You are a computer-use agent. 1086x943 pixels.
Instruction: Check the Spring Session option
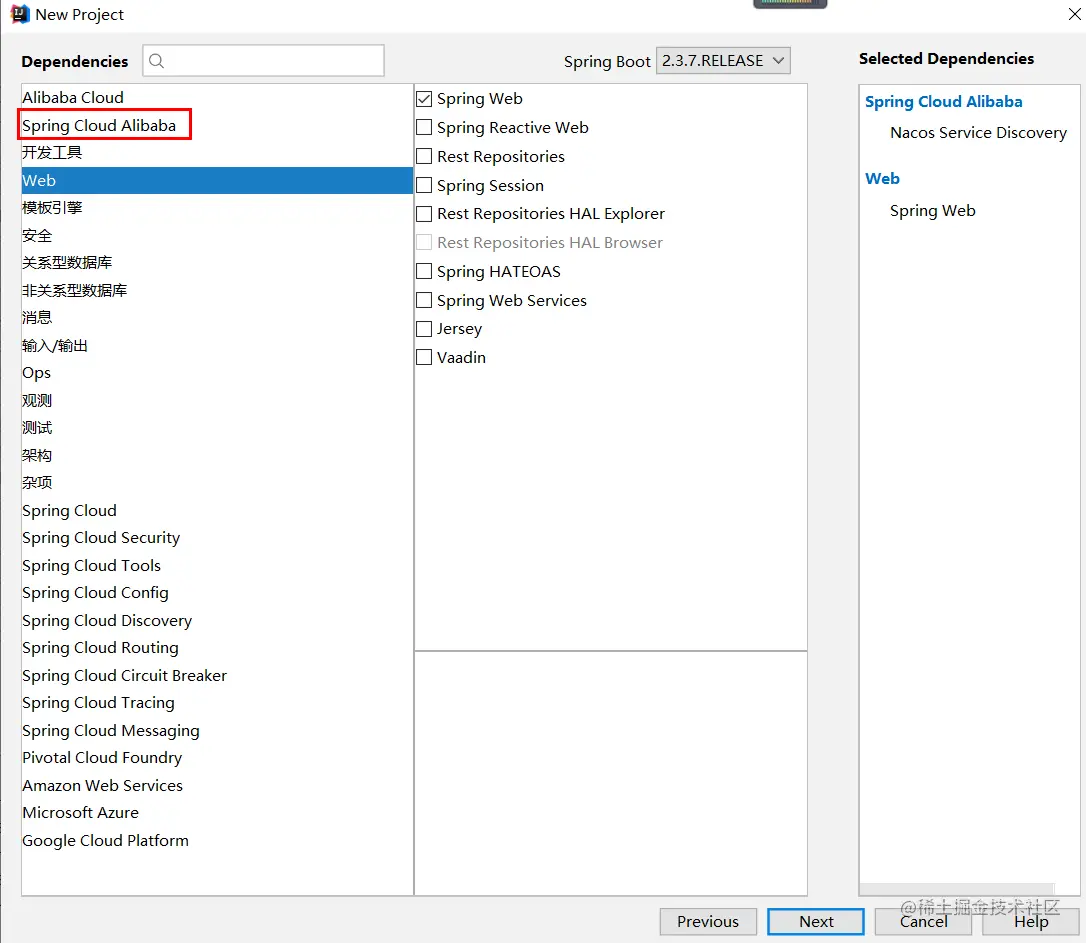[x=424, y=186]
